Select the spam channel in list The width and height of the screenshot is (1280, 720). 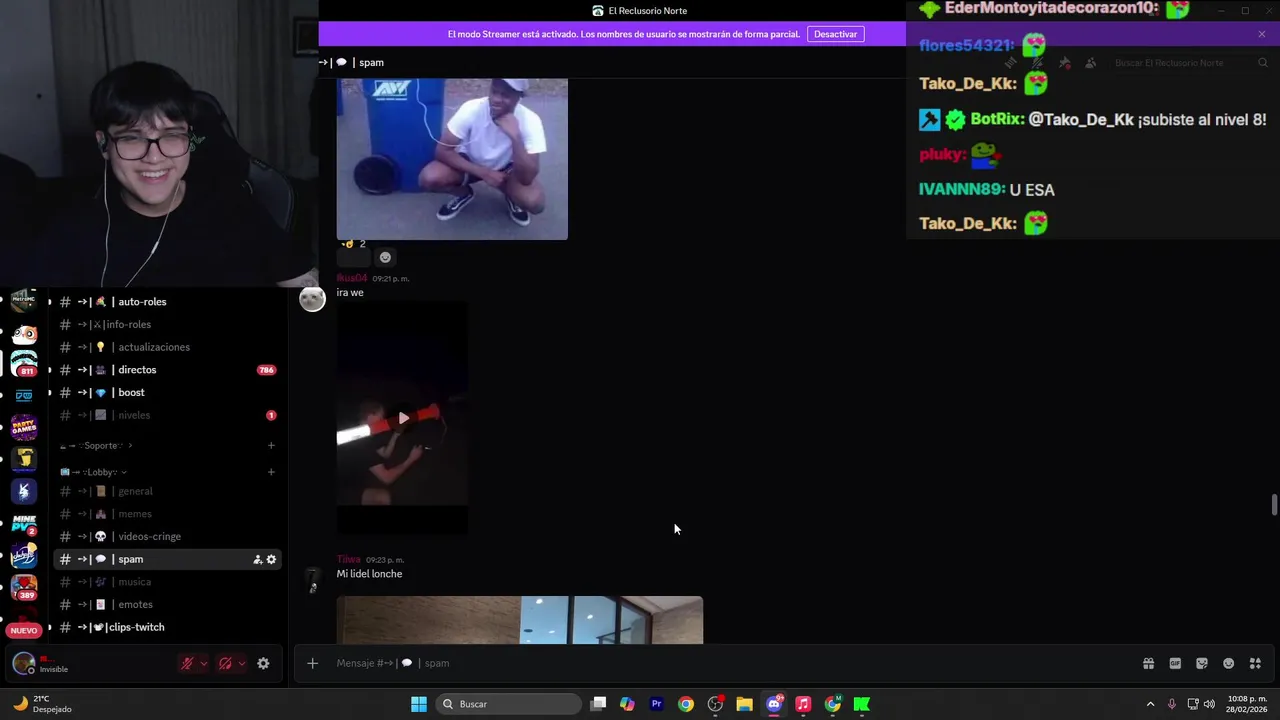click(167, 559)
